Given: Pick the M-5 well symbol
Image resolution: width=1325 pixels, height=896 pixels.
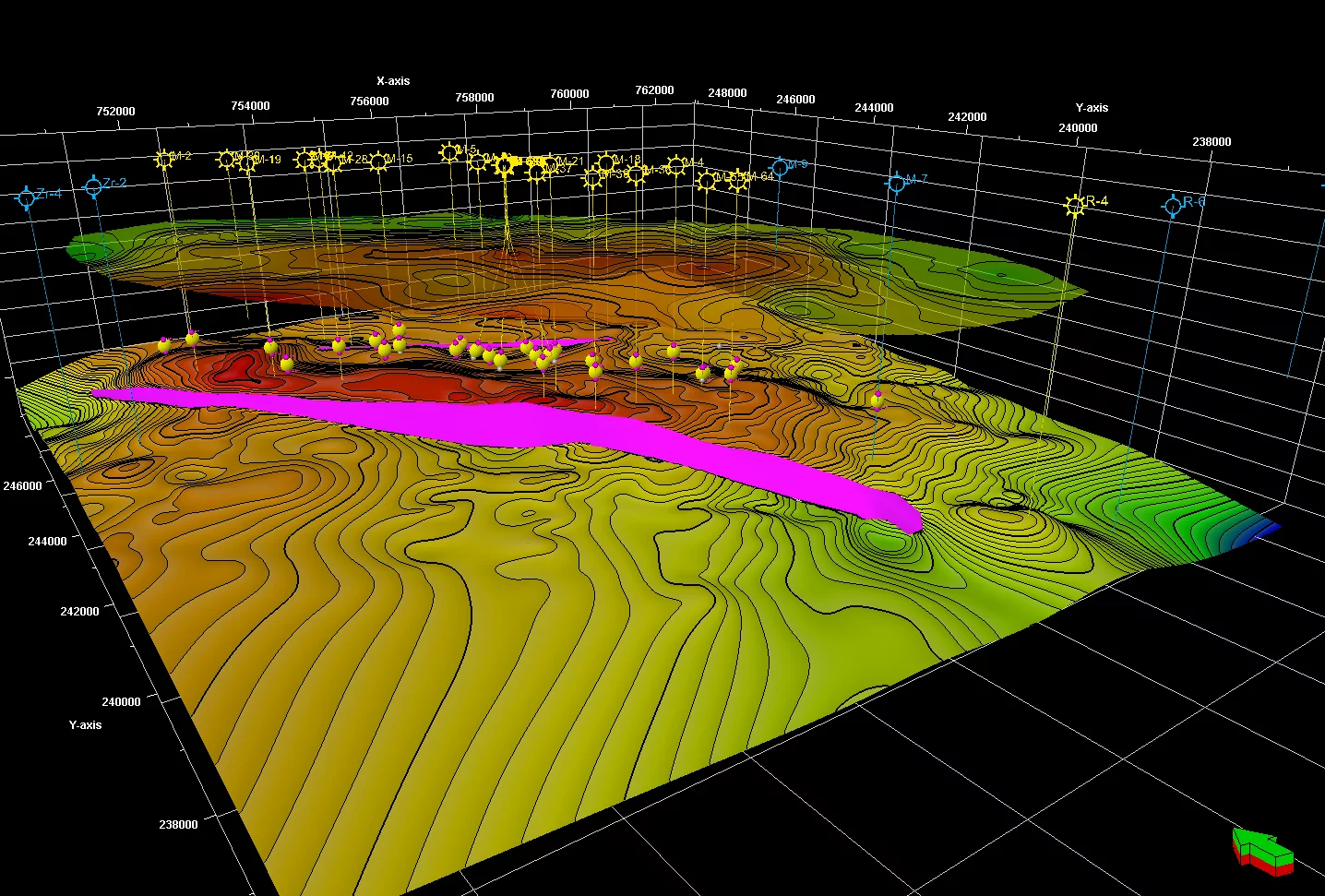Looking at the screenshot, I should tap(449, 151).
